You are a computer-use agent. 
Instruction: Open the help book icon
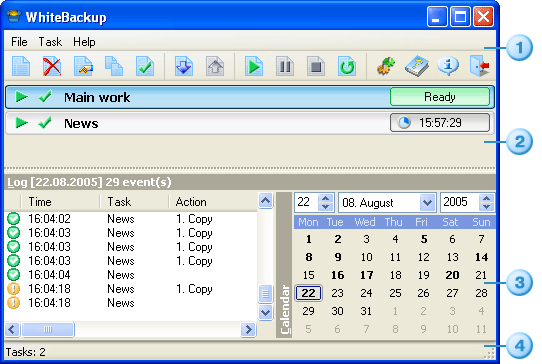point(417,66)
